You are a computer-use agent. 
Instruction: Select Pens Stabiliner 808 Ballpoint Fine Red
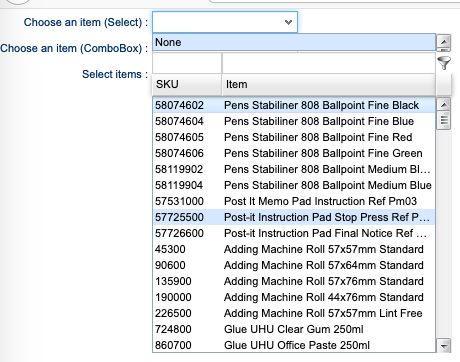[x=294, y=137]
